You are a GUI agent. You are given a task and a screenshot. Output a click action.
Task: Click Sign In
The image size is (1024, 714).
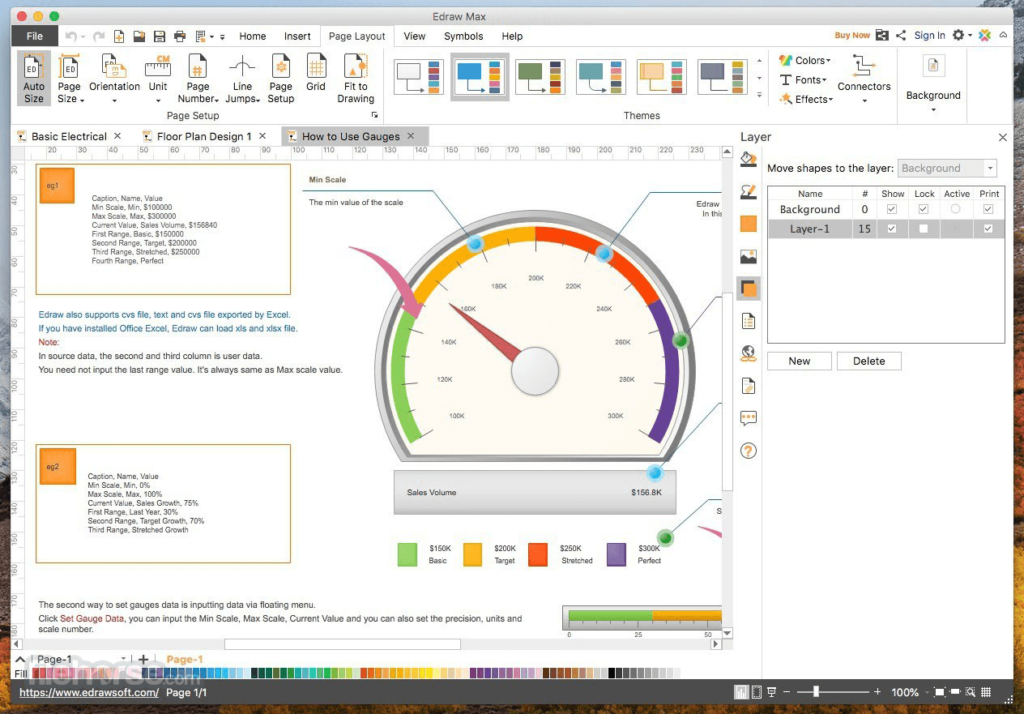929,35
